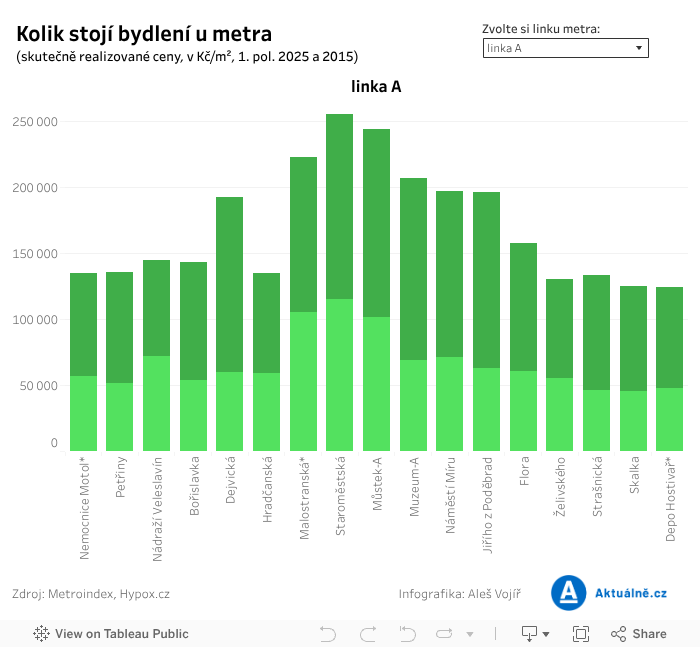This screenshot has width=700, height=647.
Task: Click the 'Můstek-A' axis label
Action: click(x=377, y=483)
